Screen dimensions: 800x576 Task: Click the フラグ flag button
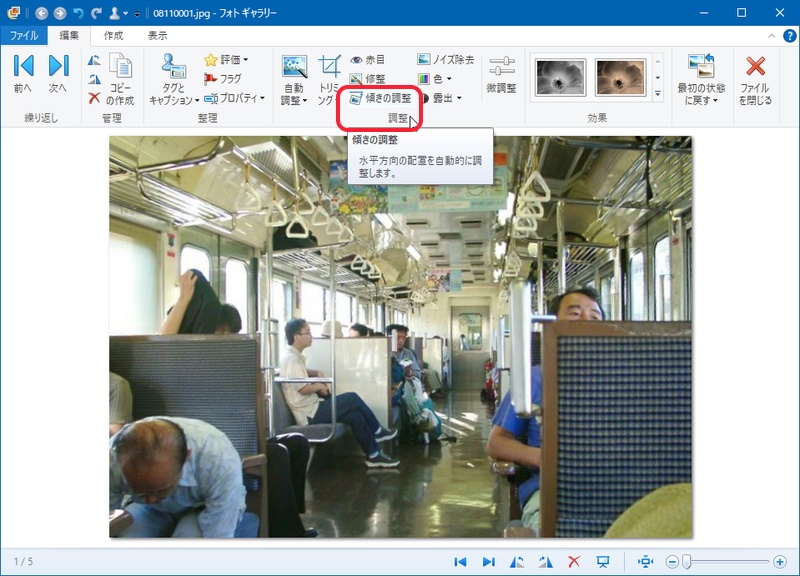click(223, 78)
